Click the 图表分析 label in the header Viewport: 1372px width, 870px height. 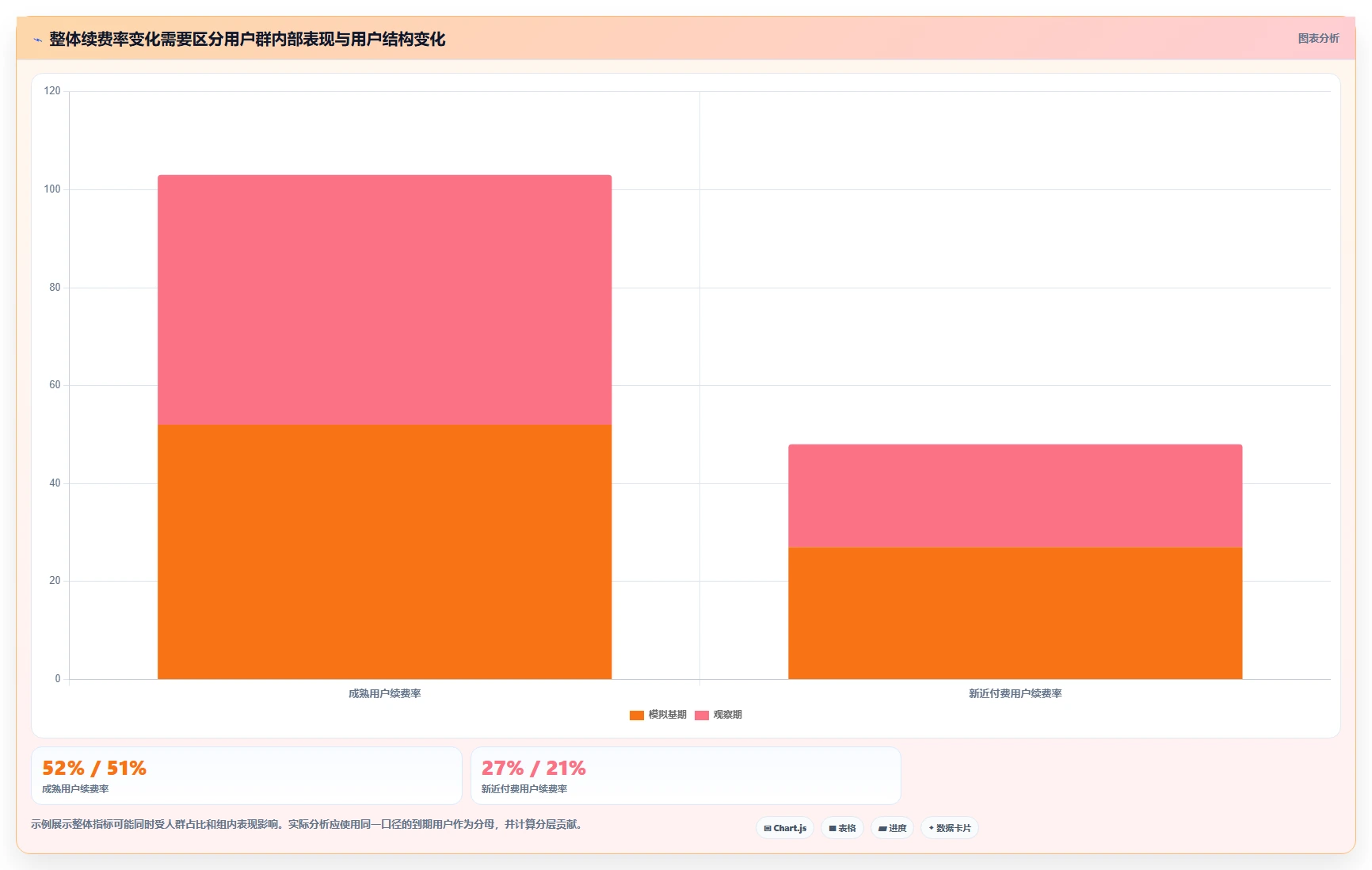coord(1318,38)
